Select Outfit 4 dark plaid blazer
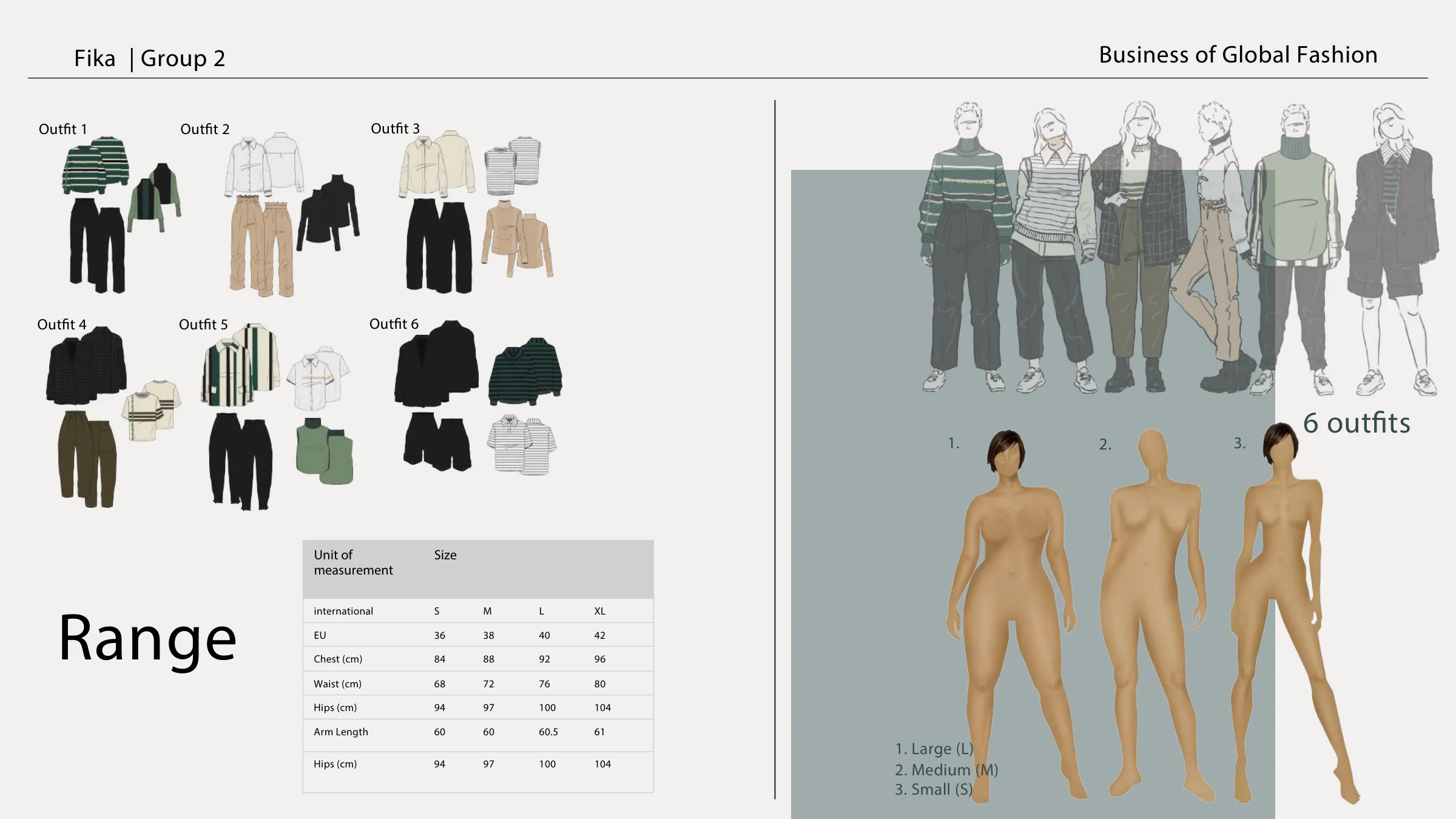Screen dimensions: 1456x819 coord(87,366)
